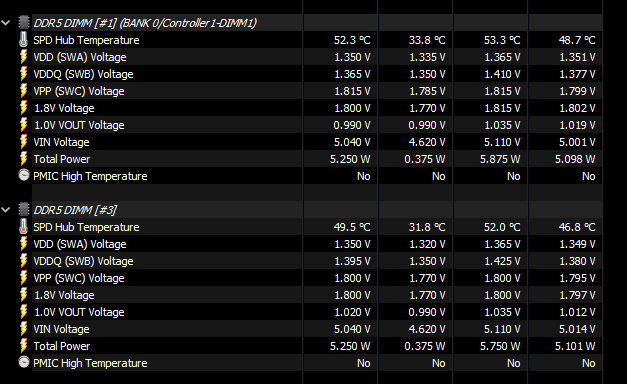The width and height of the screenshot is (627, 384).
Task: Select Total Power label under DIMM [#1]
Action: point(62,159)
